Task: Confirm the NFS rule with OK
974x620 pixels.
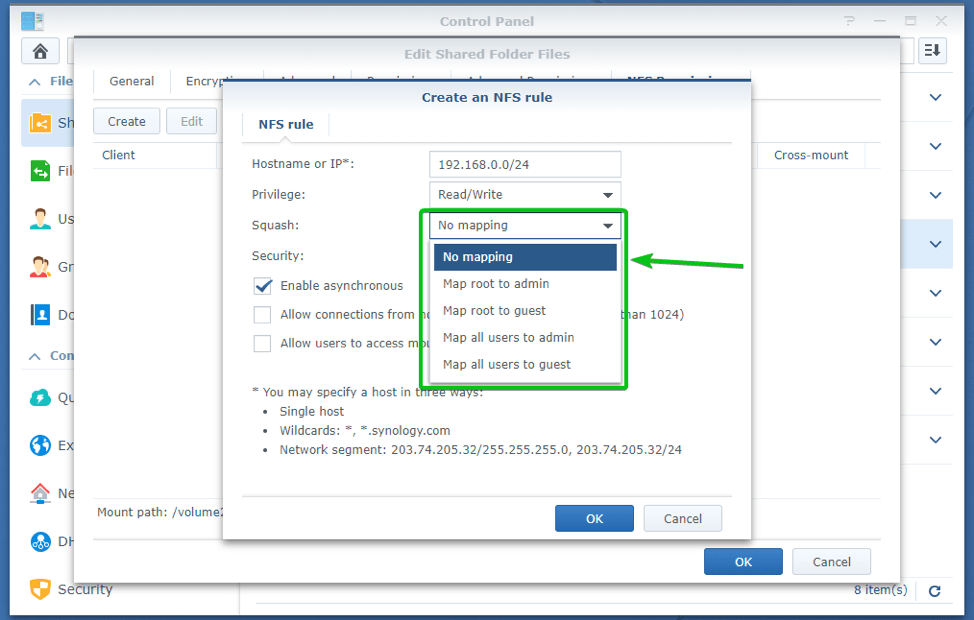Action: click(x=594, y=518)
